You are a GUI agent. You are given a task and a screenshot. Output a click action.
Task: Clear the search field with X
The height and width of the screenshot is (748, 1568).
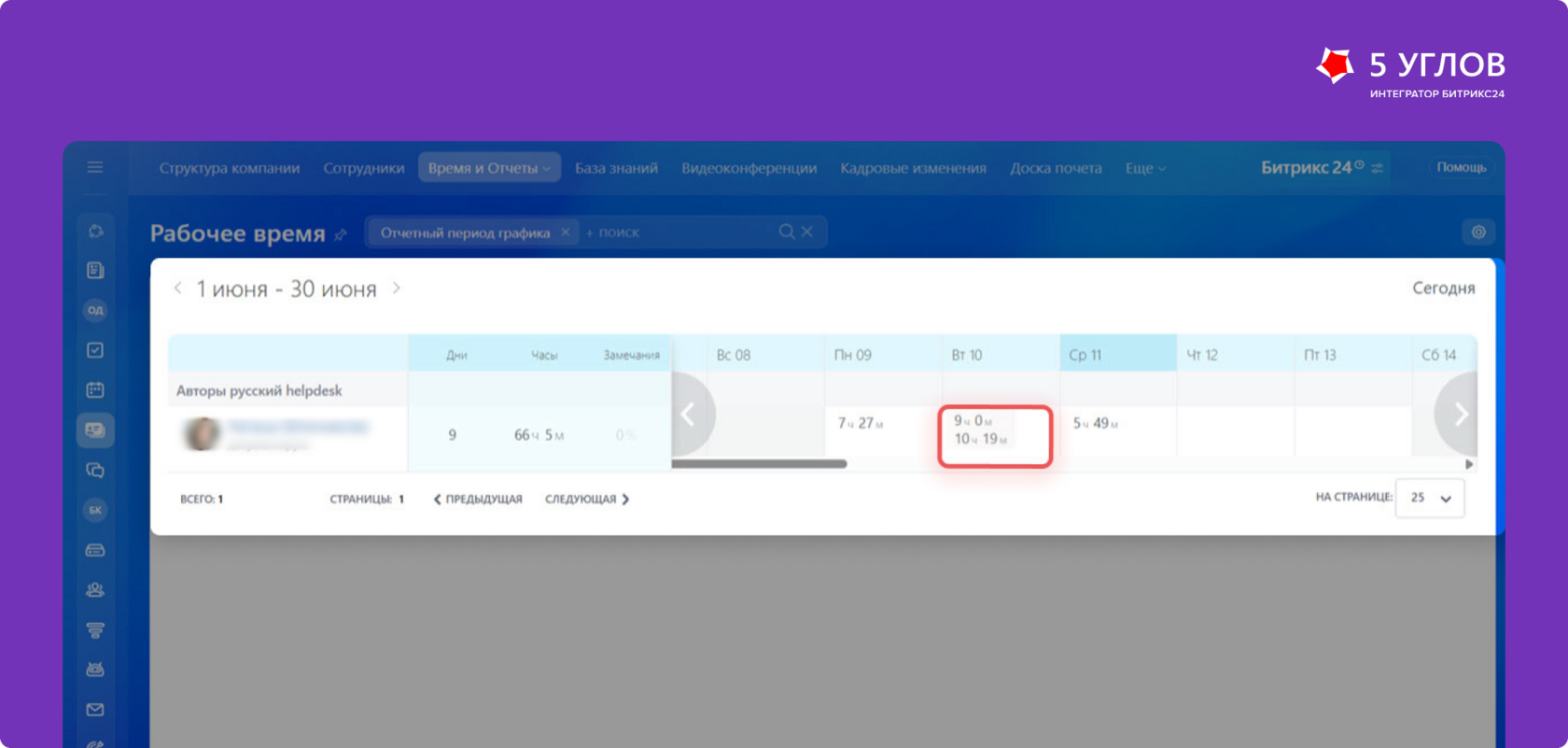[x=807, y=232]
